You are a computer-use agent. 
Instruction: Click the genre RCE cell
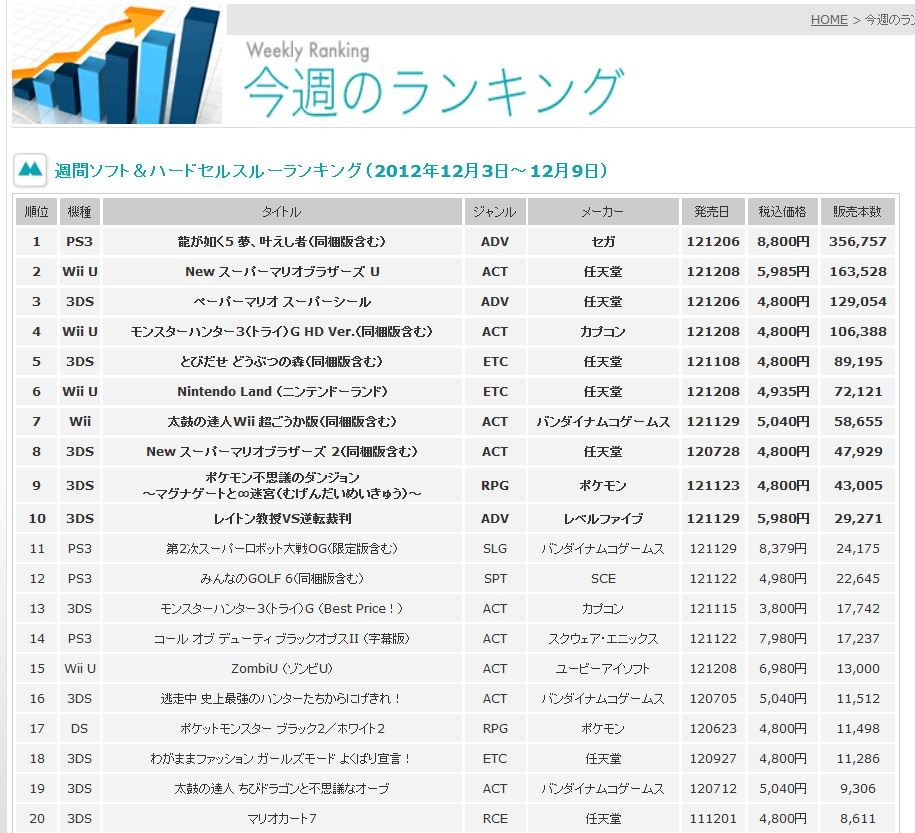(495, 818)
